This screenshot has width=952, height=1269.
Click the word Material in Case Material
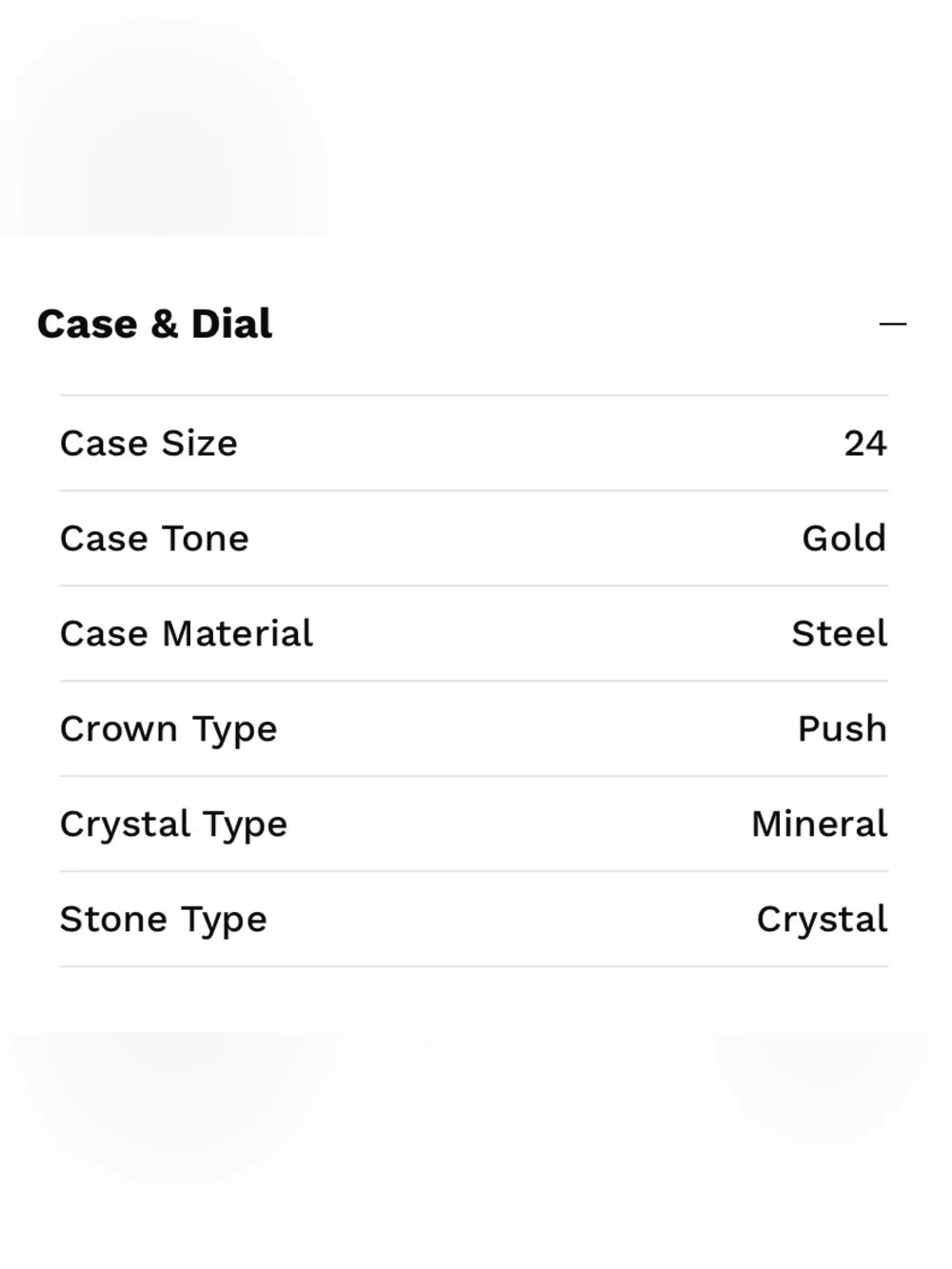(x=238, y=634)
